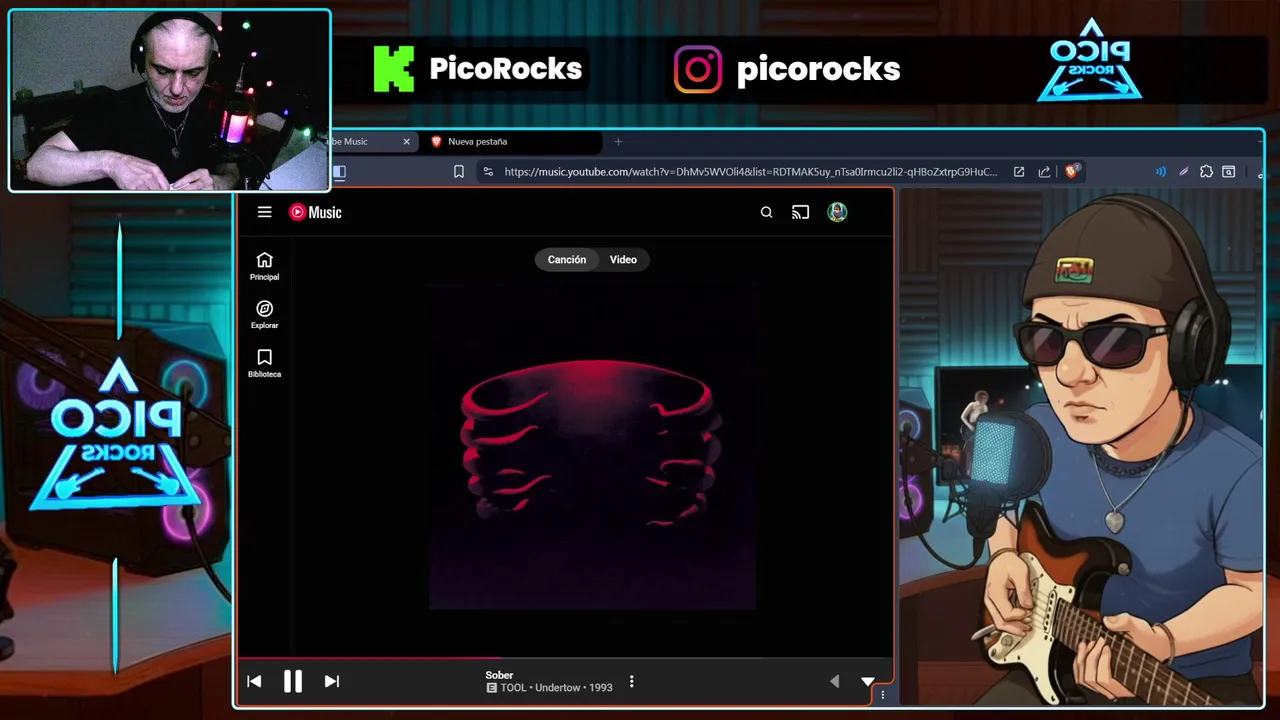
Task: Open YouTube Music search
Action: [x=766, y=212]
